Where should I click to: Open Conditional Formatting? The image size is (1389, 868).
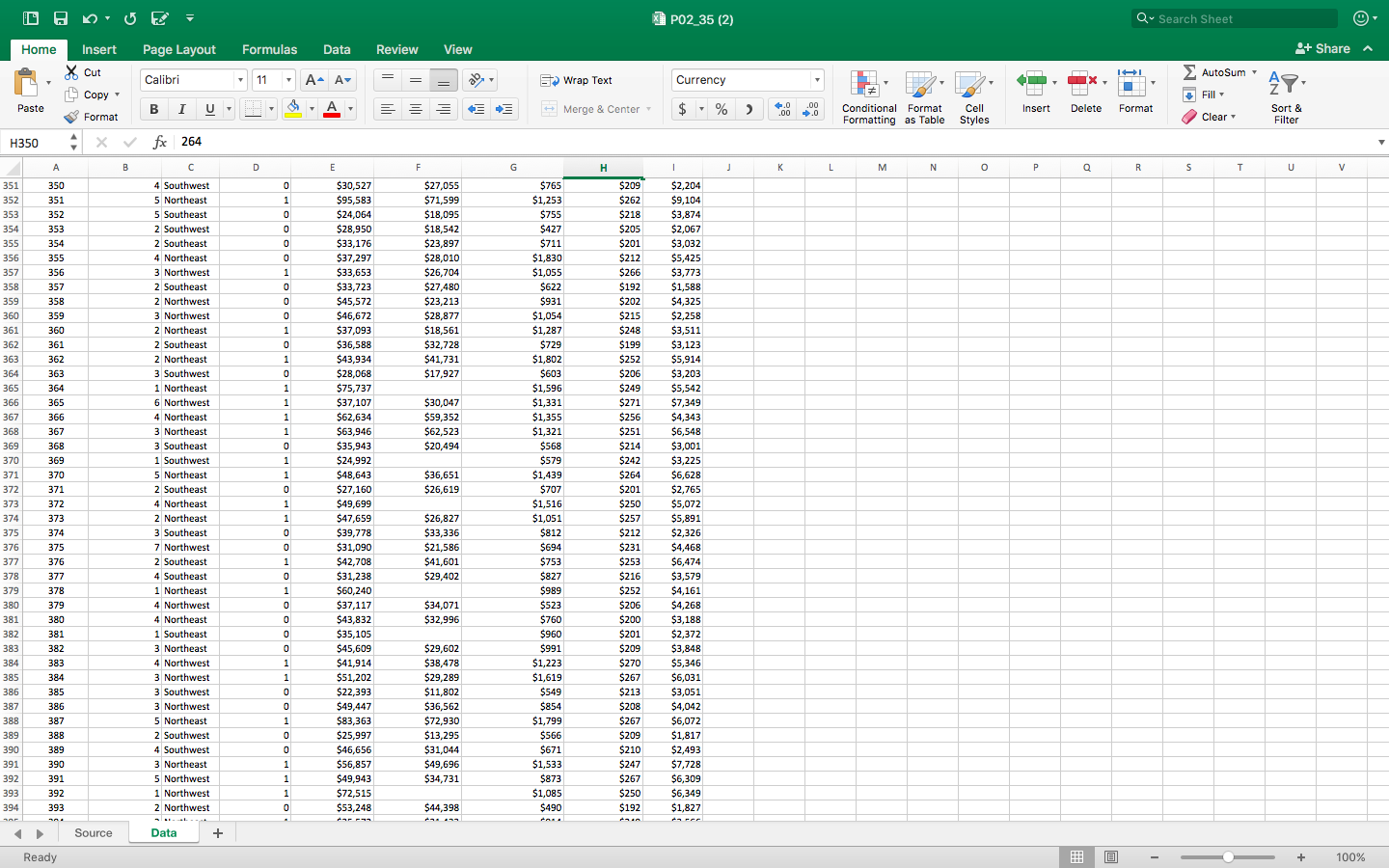(x=868, y=96)
